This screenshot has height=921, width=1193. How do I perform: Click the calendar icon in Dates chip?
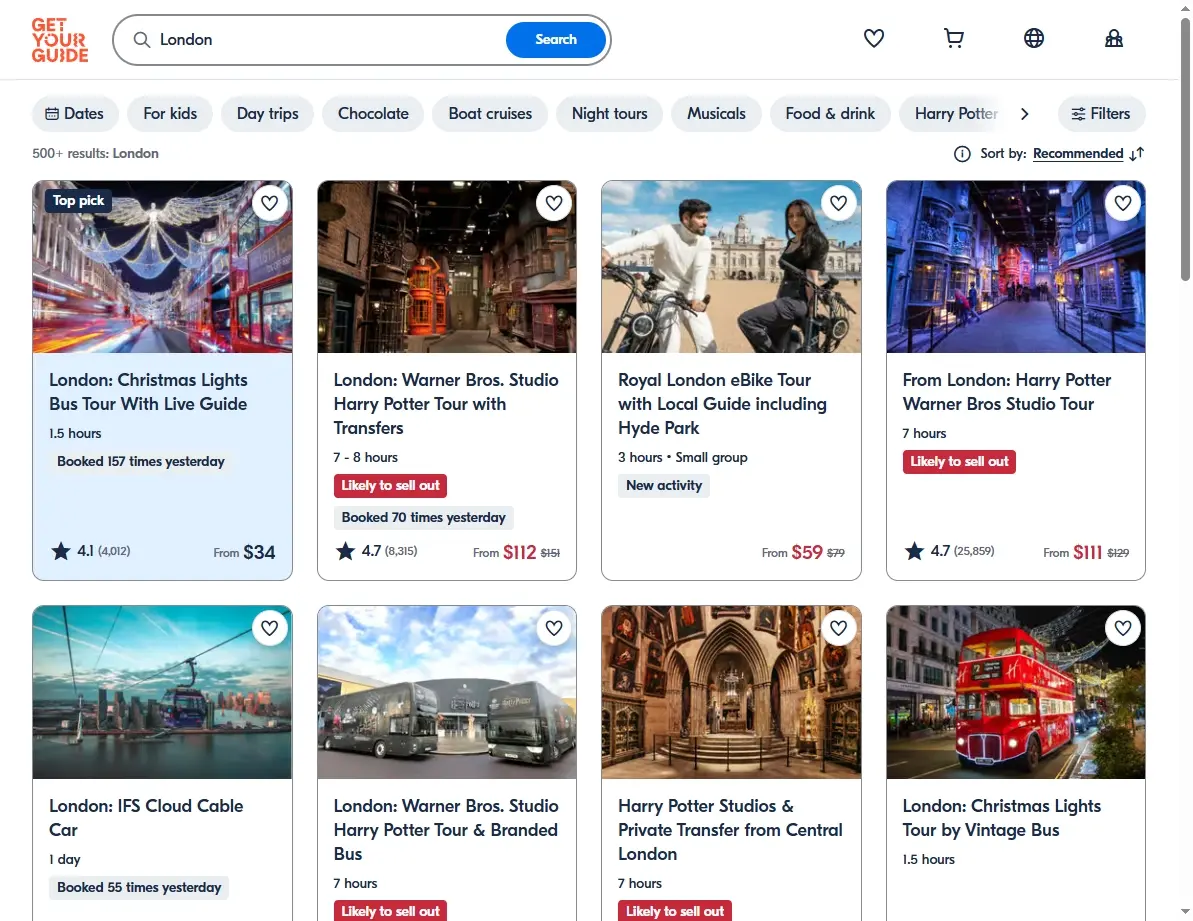(52, 113)
